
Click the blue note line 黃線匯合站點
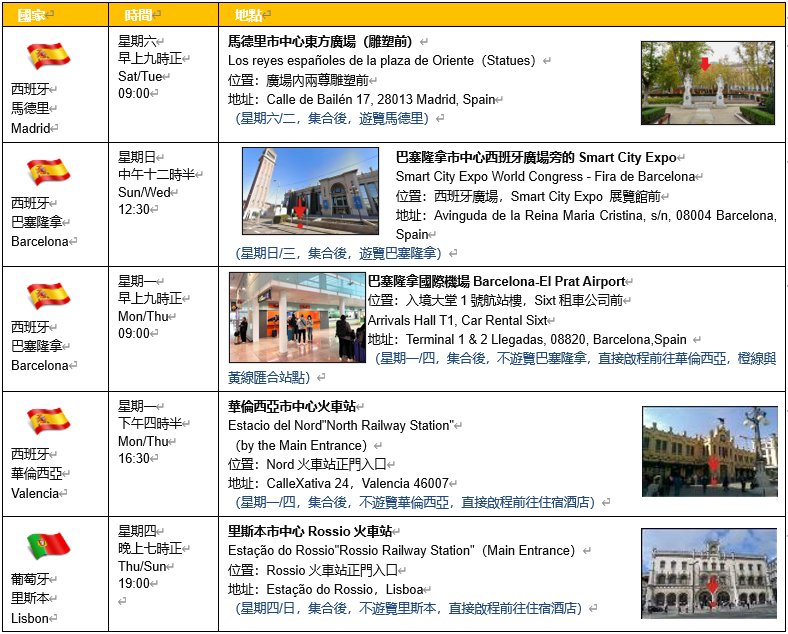point(269,377)
